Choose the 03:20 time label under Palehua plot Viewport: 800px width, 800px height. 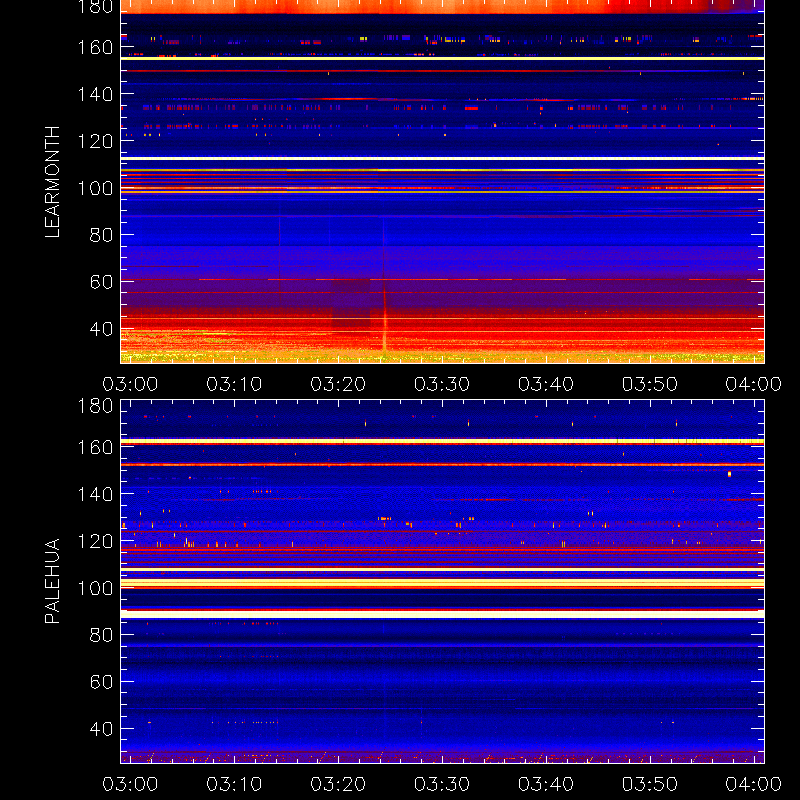tap(338, 784)
